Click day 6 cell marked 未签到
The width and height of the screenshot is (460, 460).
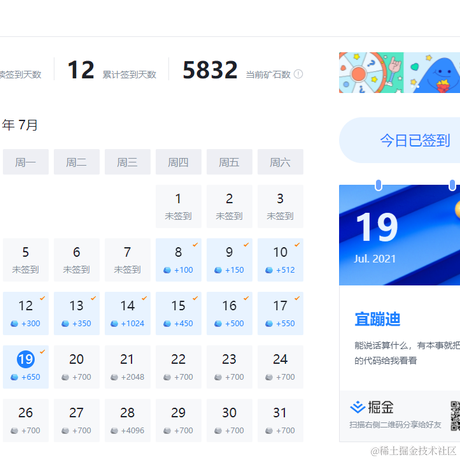[x=77, y=260]
